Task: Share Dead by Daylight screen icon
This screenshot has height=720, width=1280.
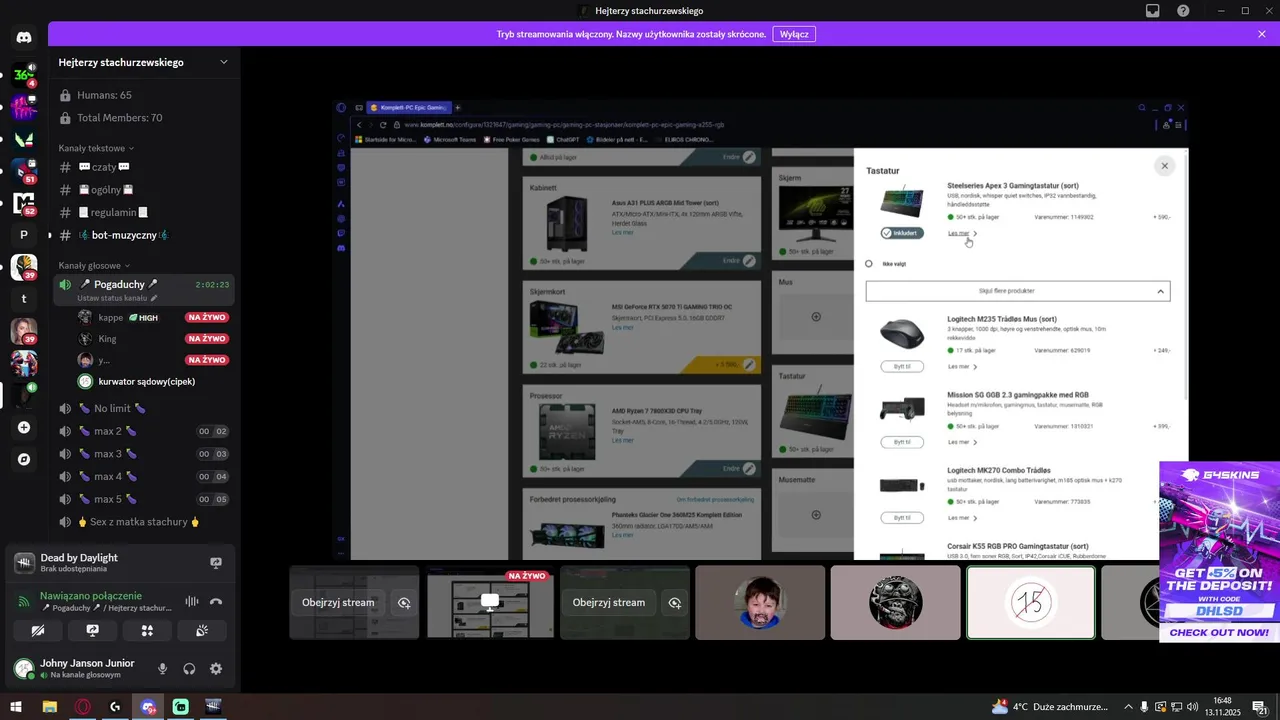Action: 216,563
